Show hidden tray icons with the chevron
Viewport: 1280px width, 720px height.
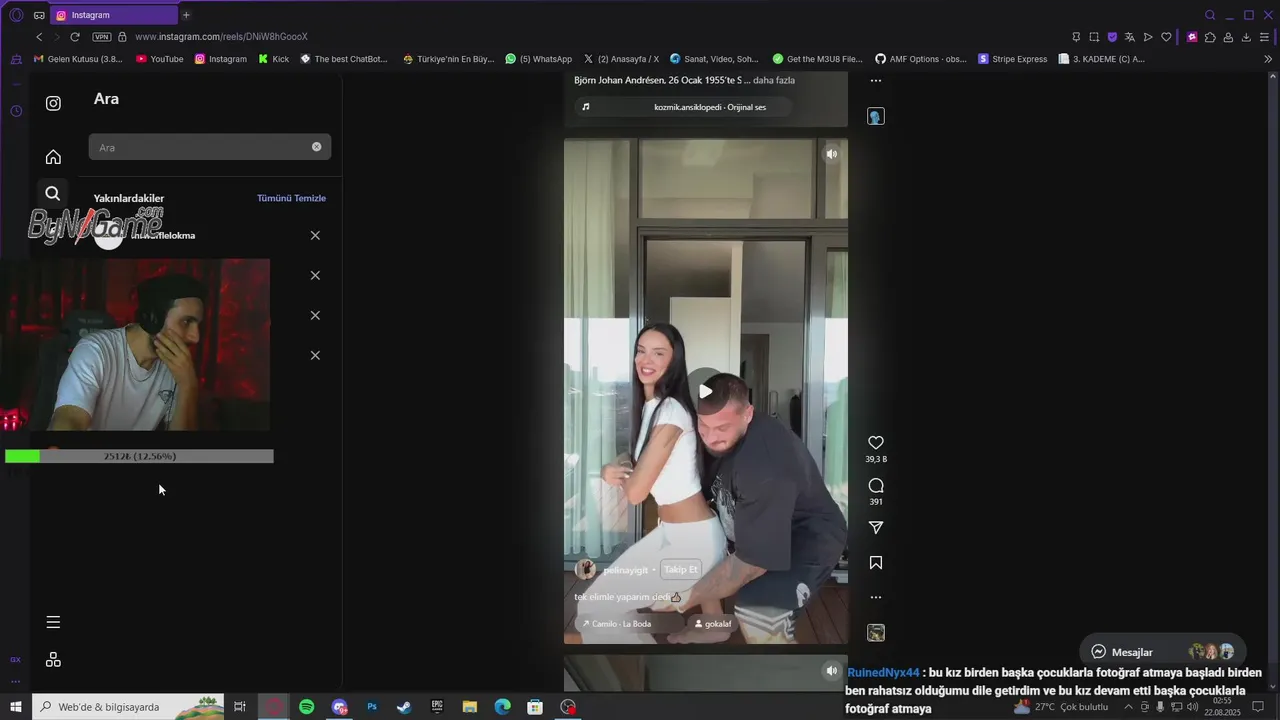coord(1129,707)
